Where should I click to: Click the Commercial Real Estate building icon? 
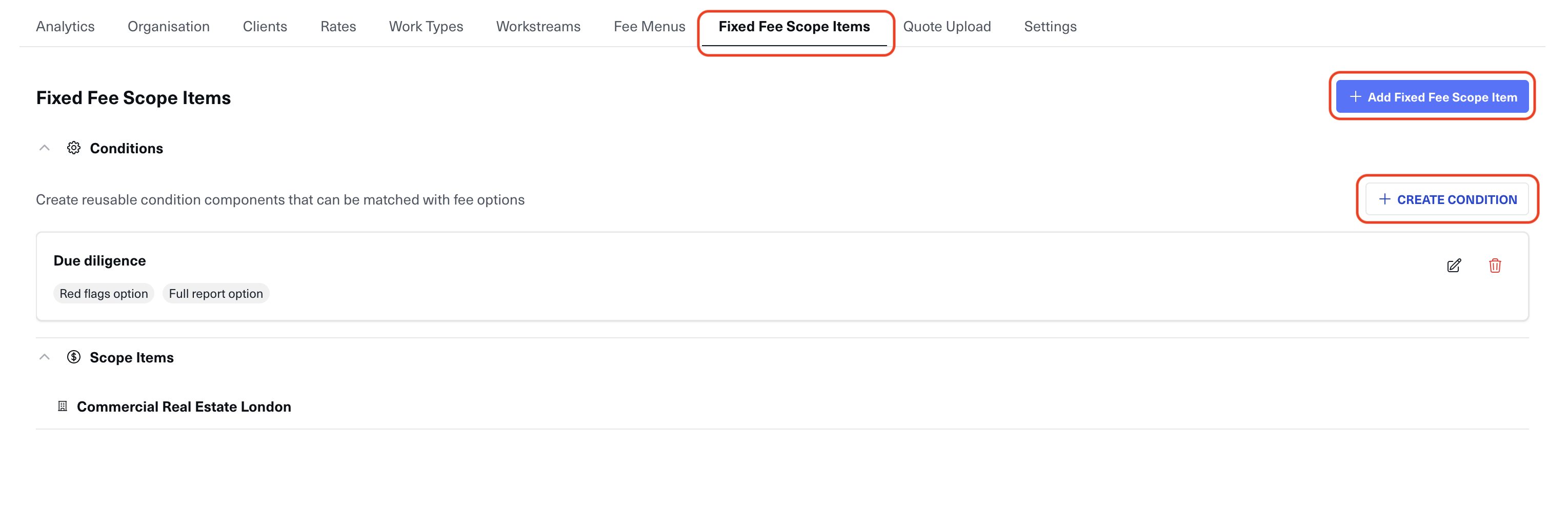(x=62, y=406)
